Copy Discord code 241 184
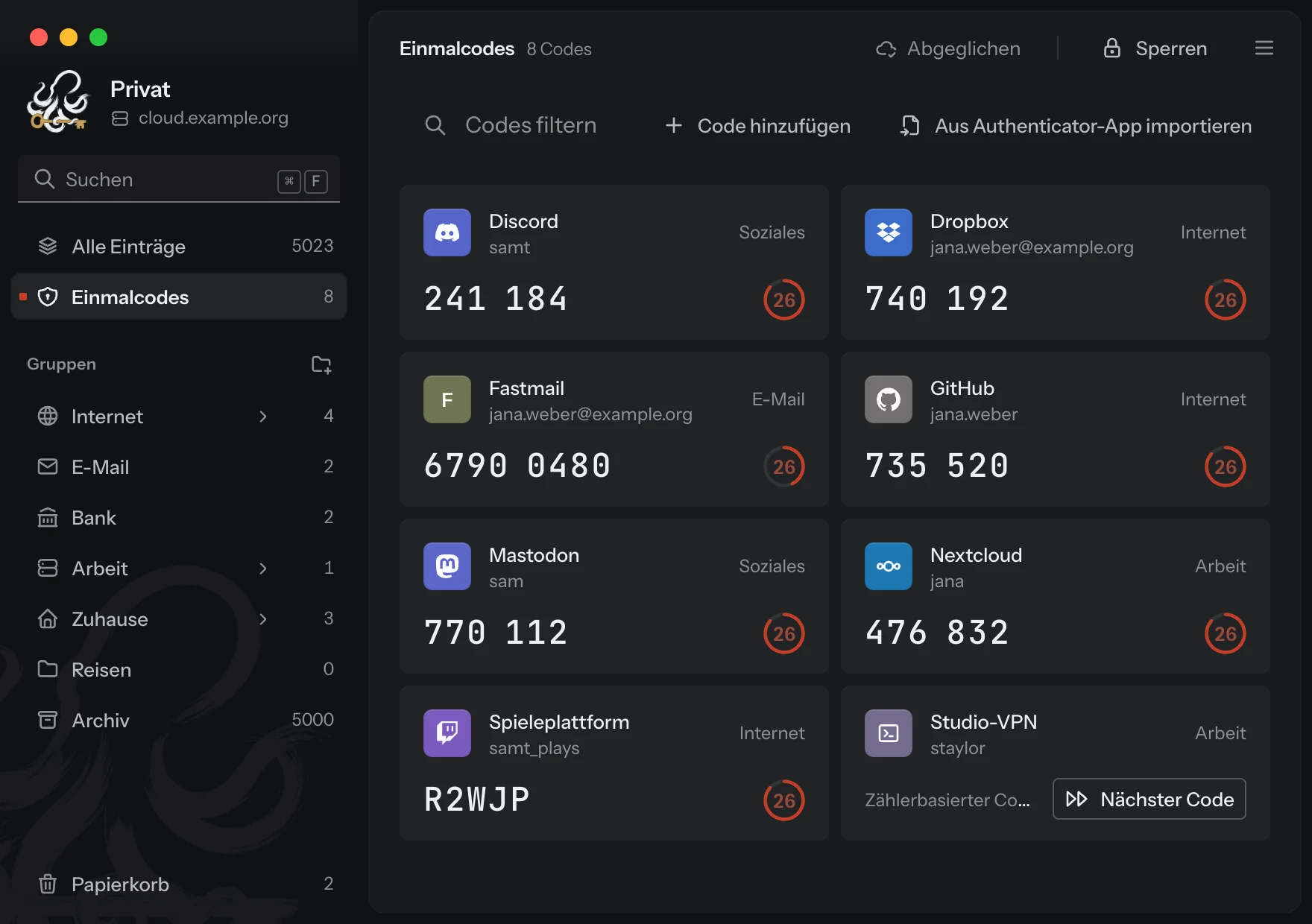The width and height of the screenshot is (1312, 924). 496,299
